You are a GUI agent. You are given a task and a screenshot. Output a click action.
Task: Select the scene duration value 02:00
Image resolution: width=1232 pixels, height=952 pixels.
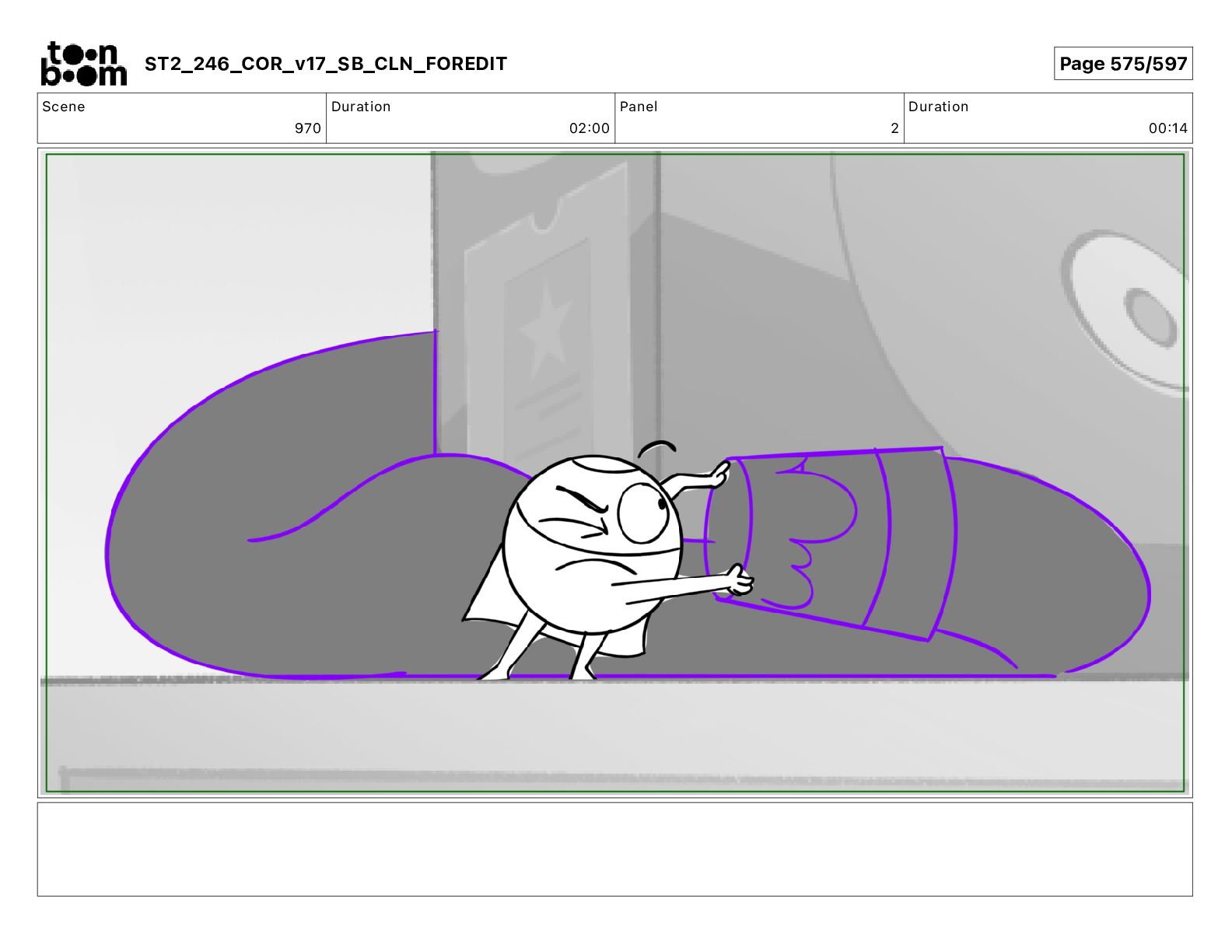point(590,128)
